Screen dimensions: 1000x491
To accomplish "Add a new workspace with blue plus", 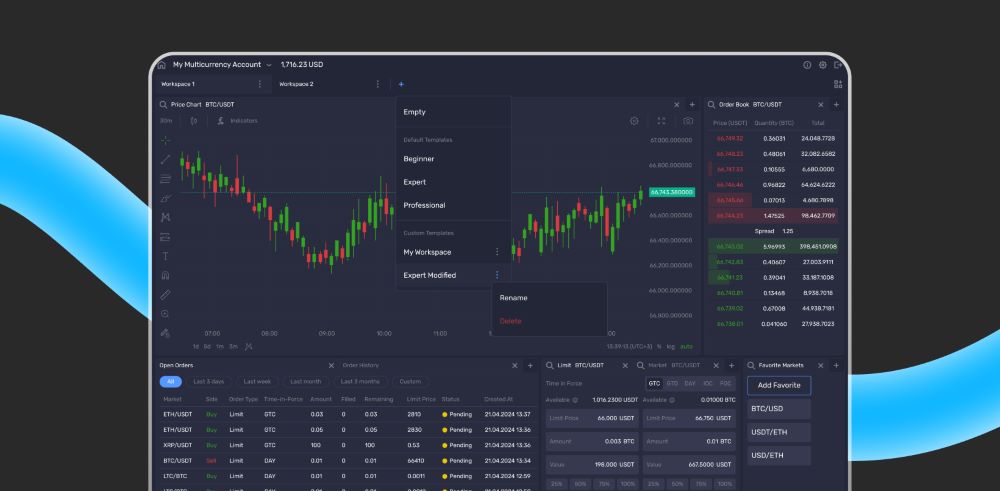I will pos(401,84).
